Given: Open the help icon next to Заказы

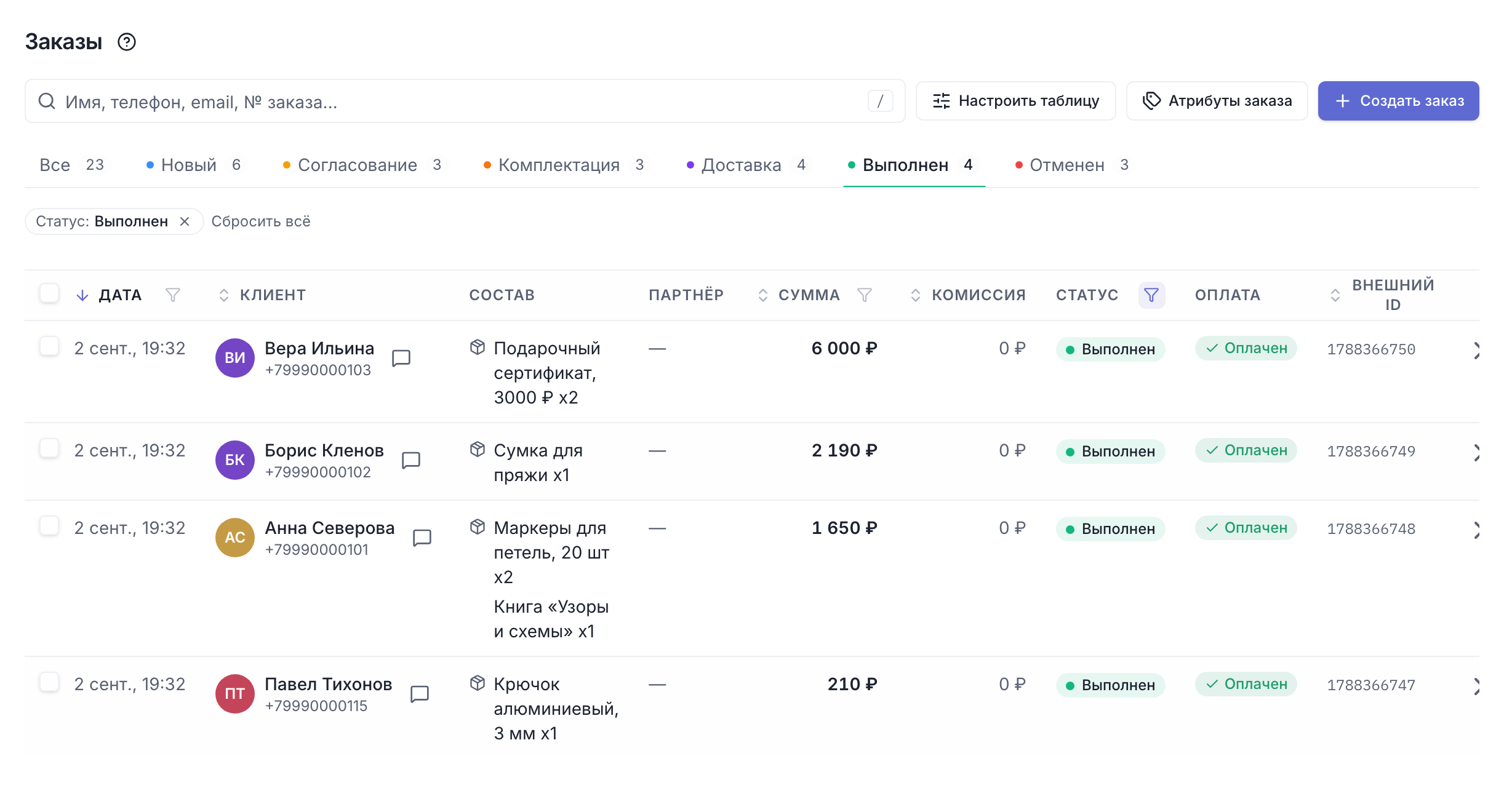Looking at the screenshot, I should point(127,42).
